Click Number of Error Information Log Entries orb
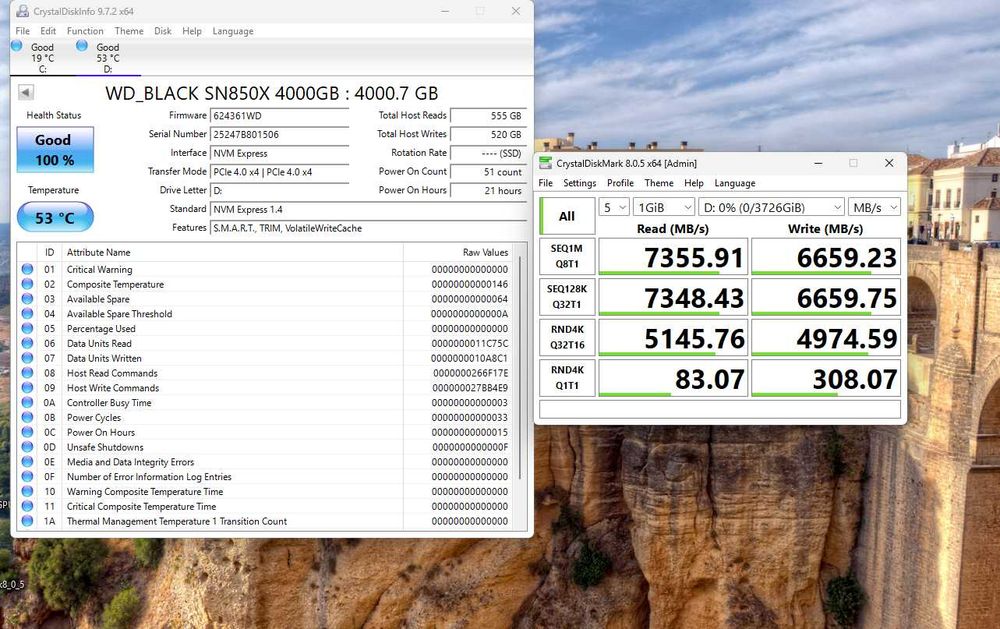 coord(27,477)
